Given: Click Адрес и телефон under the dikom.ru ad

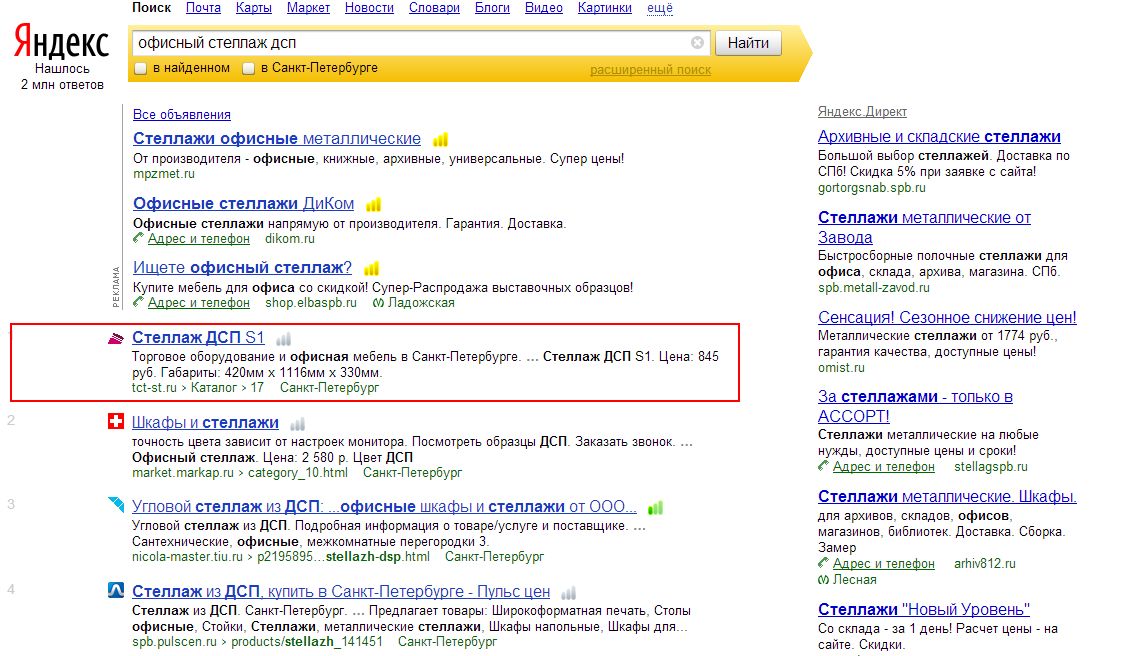Looking at the screenshot, I should (x=199, y=239).
